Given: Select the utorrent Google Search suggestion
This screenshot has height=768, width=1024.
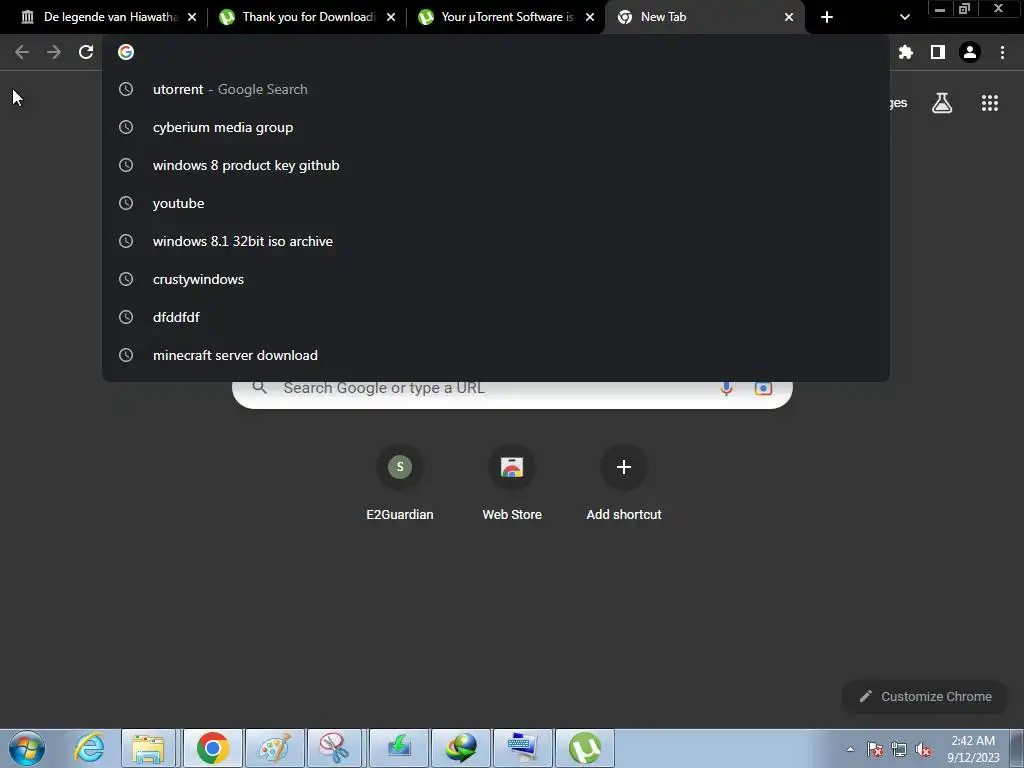Looking at the screenshot, I should pos(496,89).
